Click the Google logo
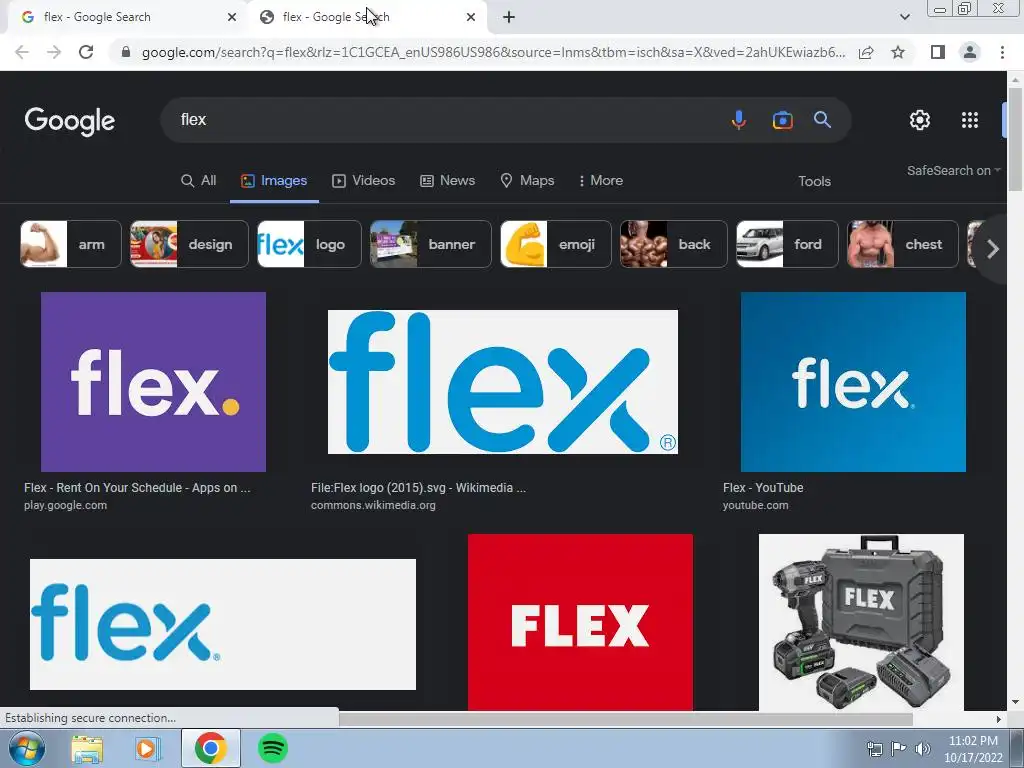 tap(70, 121)
